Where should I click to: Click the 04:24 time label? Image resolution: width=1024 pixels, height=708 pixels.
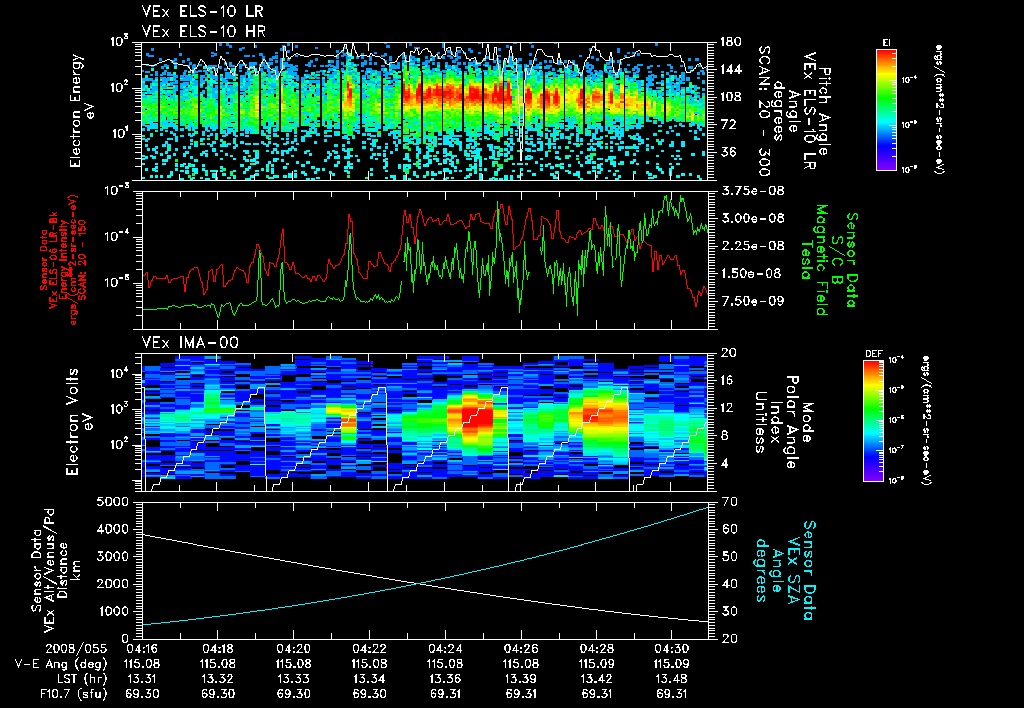click(x=445, y=649)
